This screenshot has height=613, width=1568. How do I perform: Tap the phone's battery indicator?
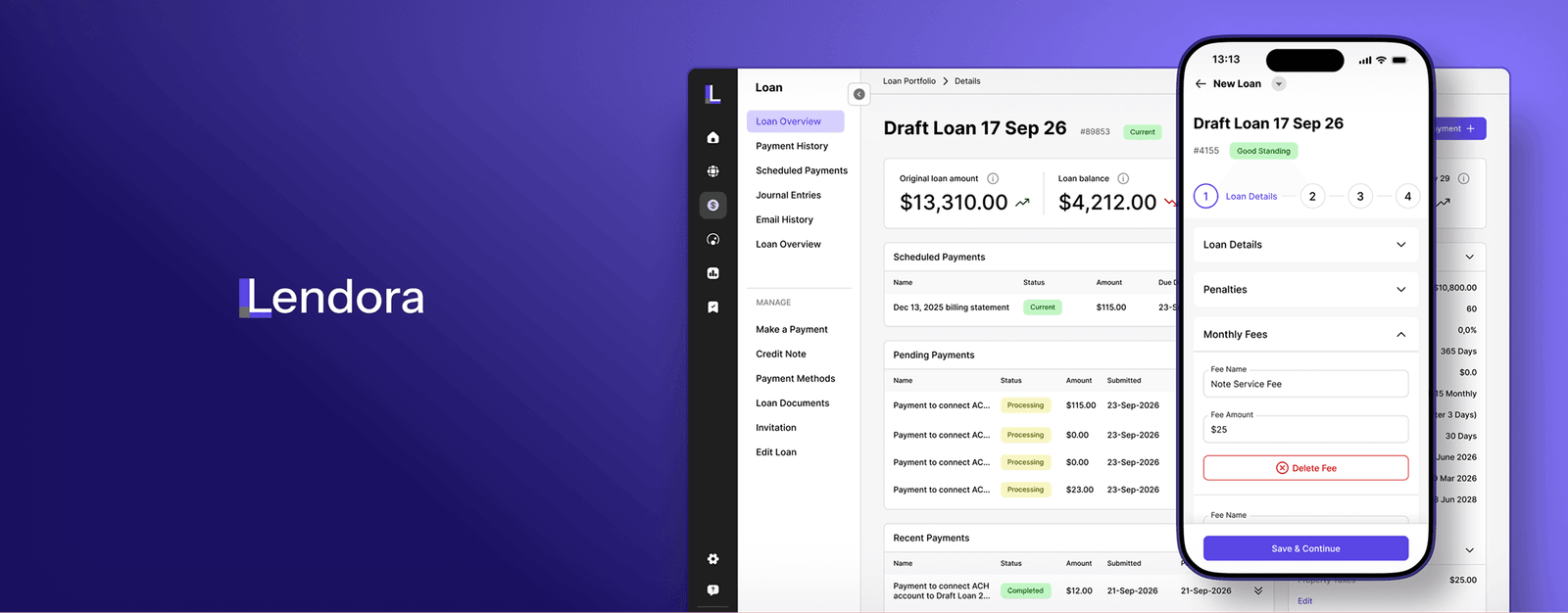pos(1399,60)
